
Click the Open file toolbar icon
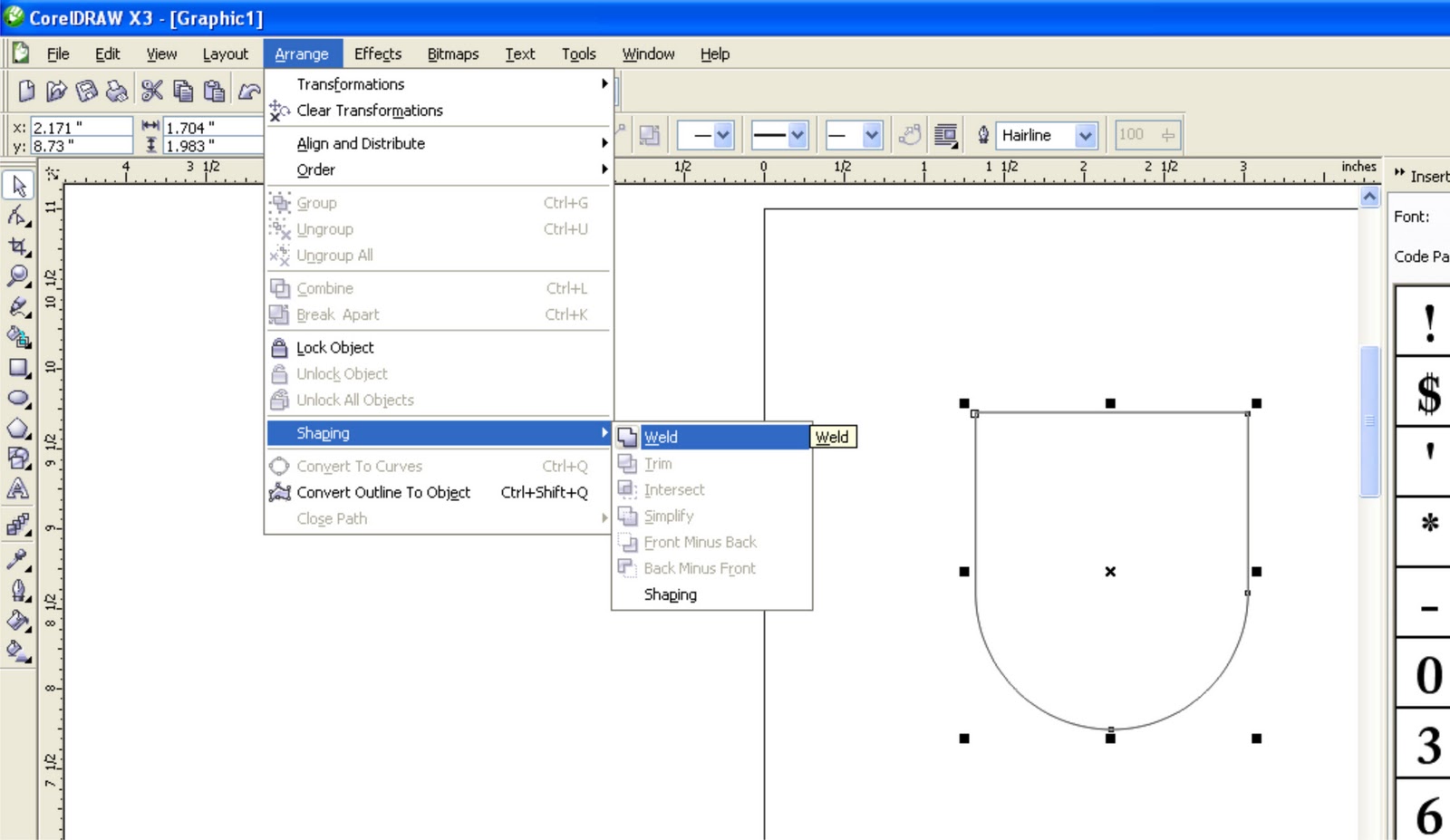56,91
